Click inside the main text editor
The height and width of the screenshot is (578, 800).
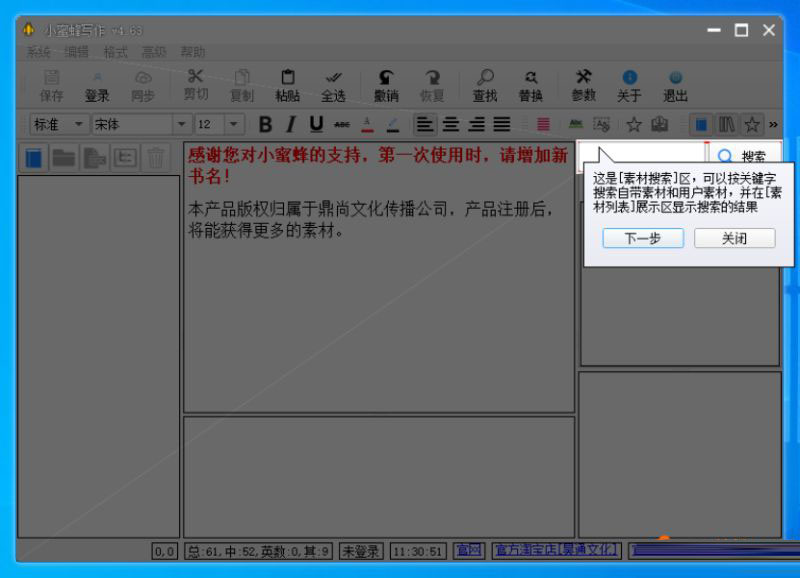pyautogui.click(x=379, y=277)
